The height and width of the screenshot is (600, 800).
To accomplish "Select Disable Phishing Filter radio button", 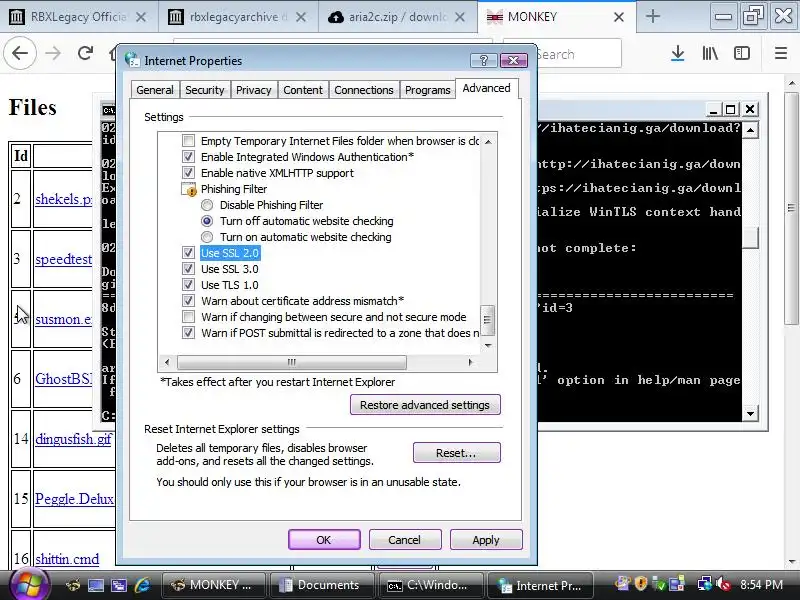I will pos(207,205).
